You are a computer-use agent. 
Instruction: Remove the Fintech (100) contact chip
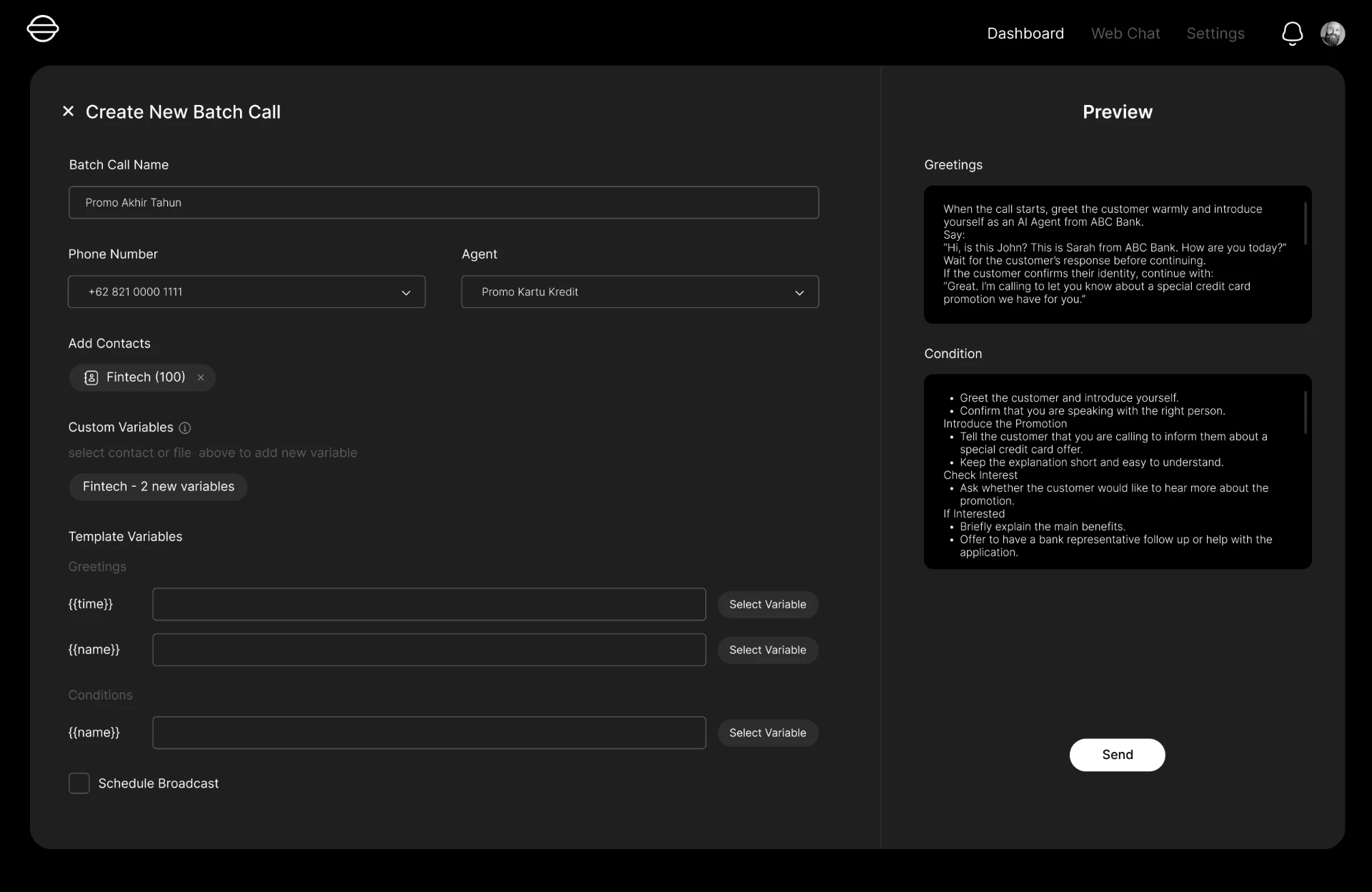click(x=201, y=377)
